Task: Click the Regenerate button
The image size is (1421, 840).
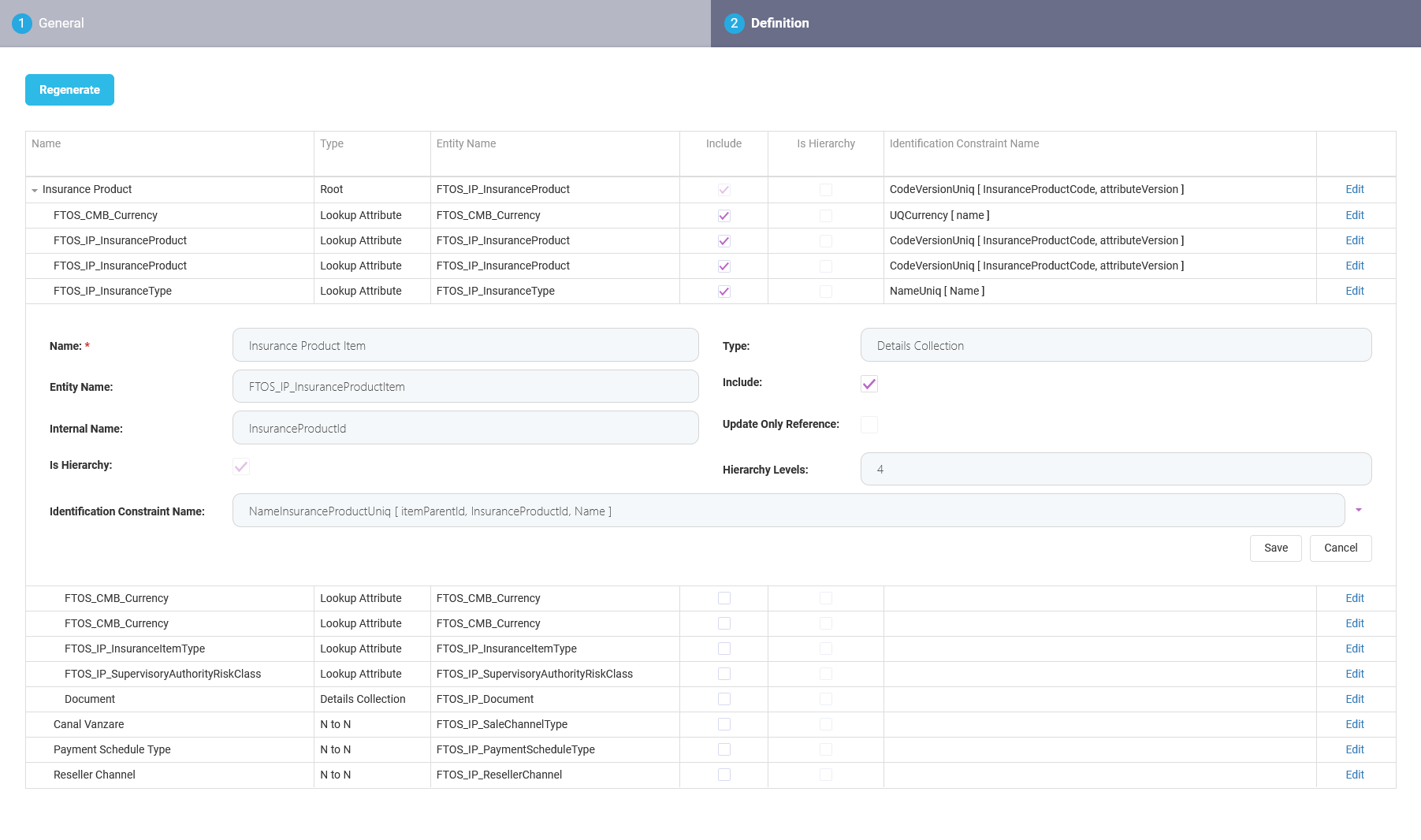Action: (69, 89)
